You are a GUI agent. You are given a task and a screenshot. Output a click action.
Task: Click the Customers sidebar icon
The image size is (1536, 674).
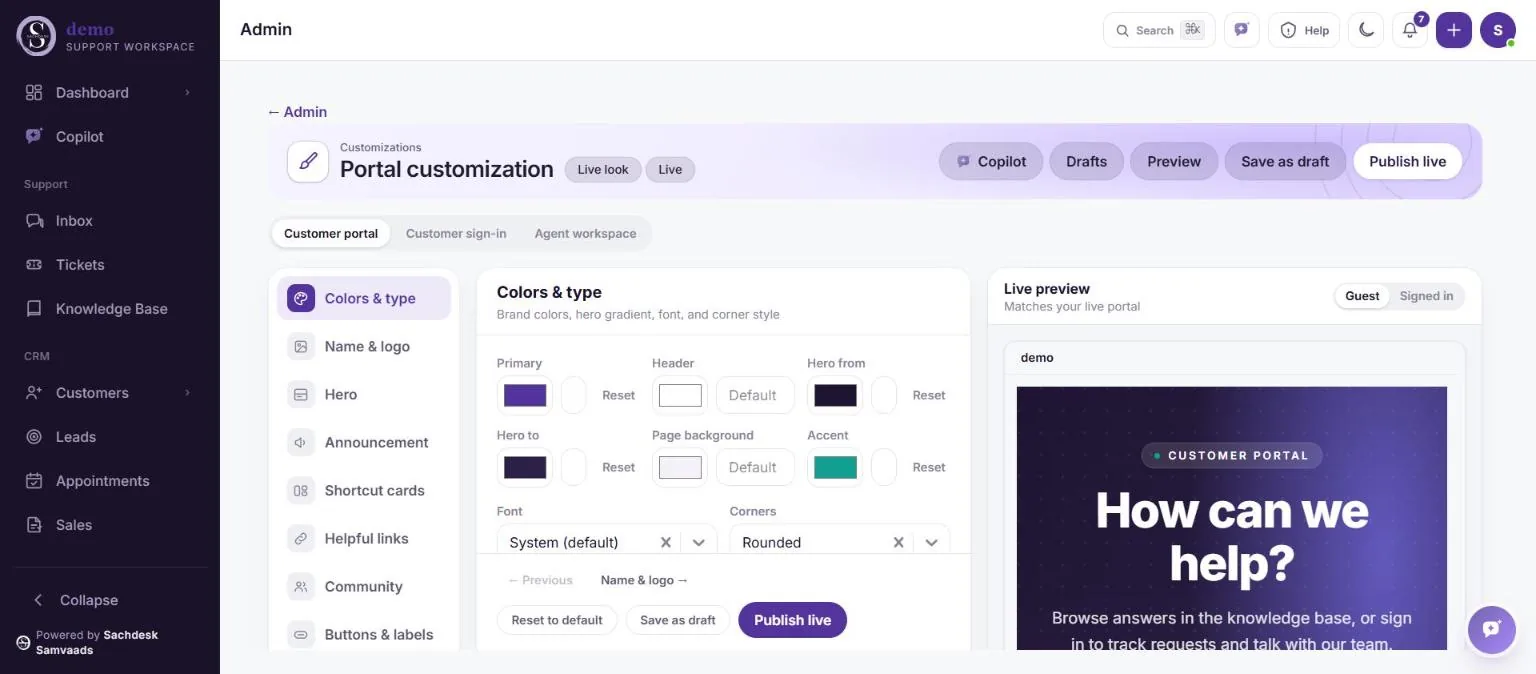pos(34,393)
